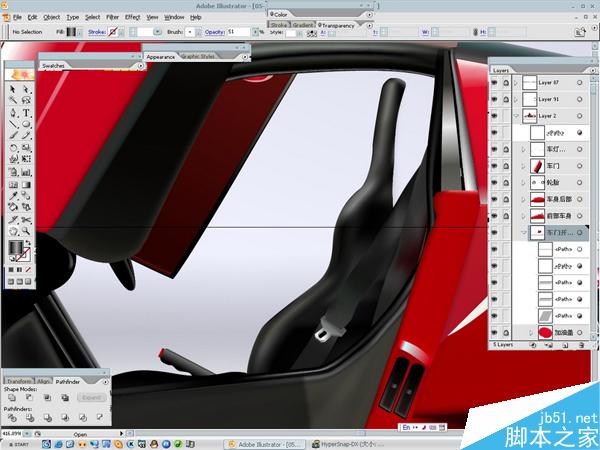Switch to the Align tab

pyautogui.click(x=43, y=382)
